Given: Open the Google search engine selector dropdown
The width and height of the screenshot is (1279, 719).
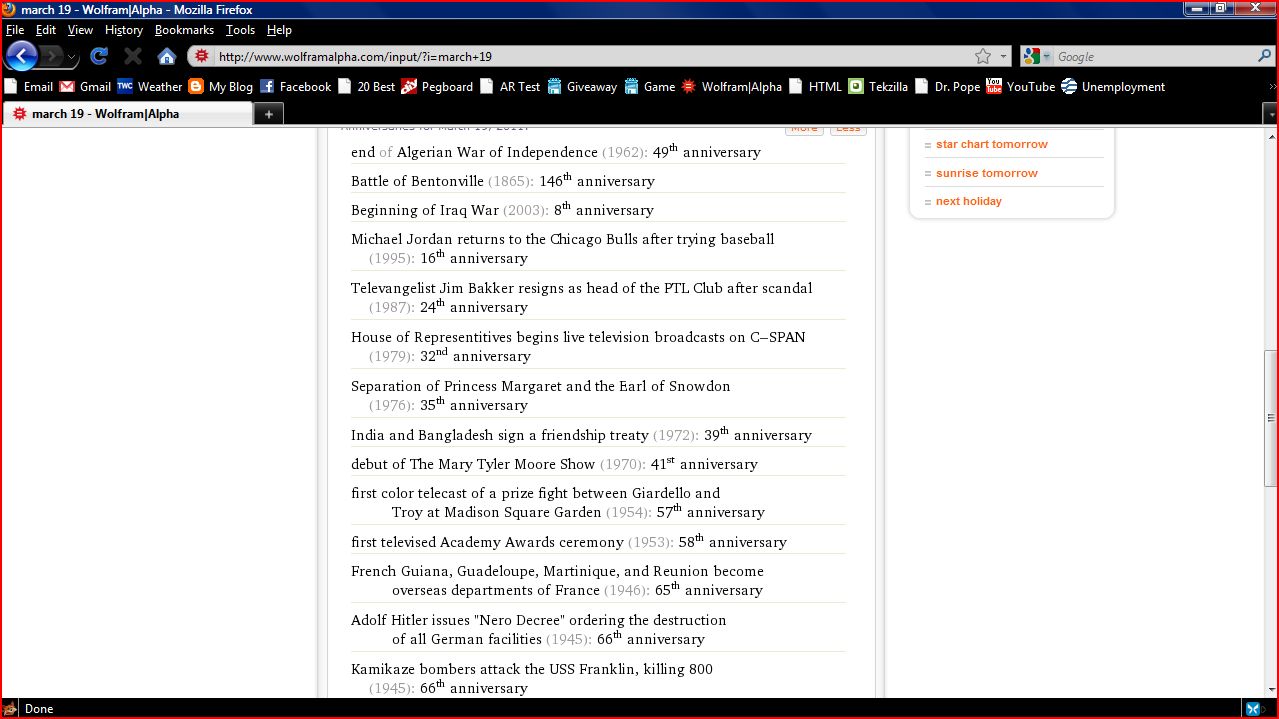Looking at the screenshot, I should pos(1037,57).
